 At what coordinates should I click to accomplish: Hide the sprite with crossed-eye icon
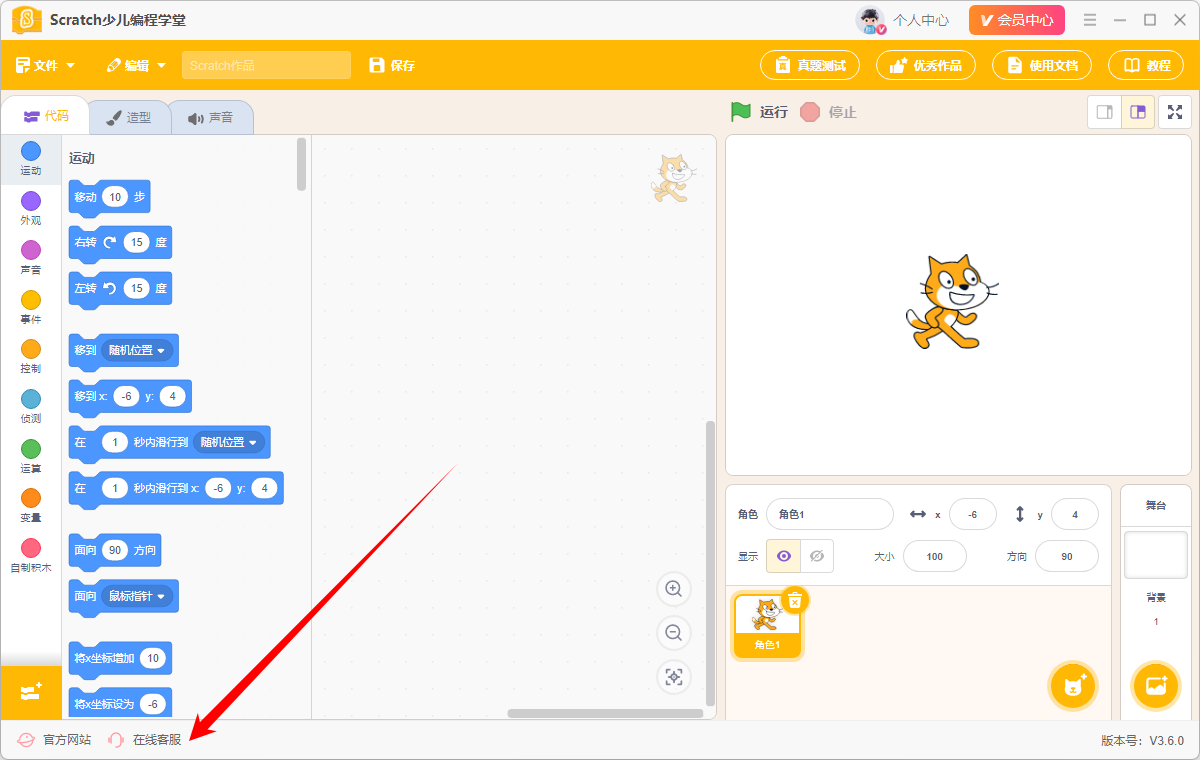coord(817,556)
